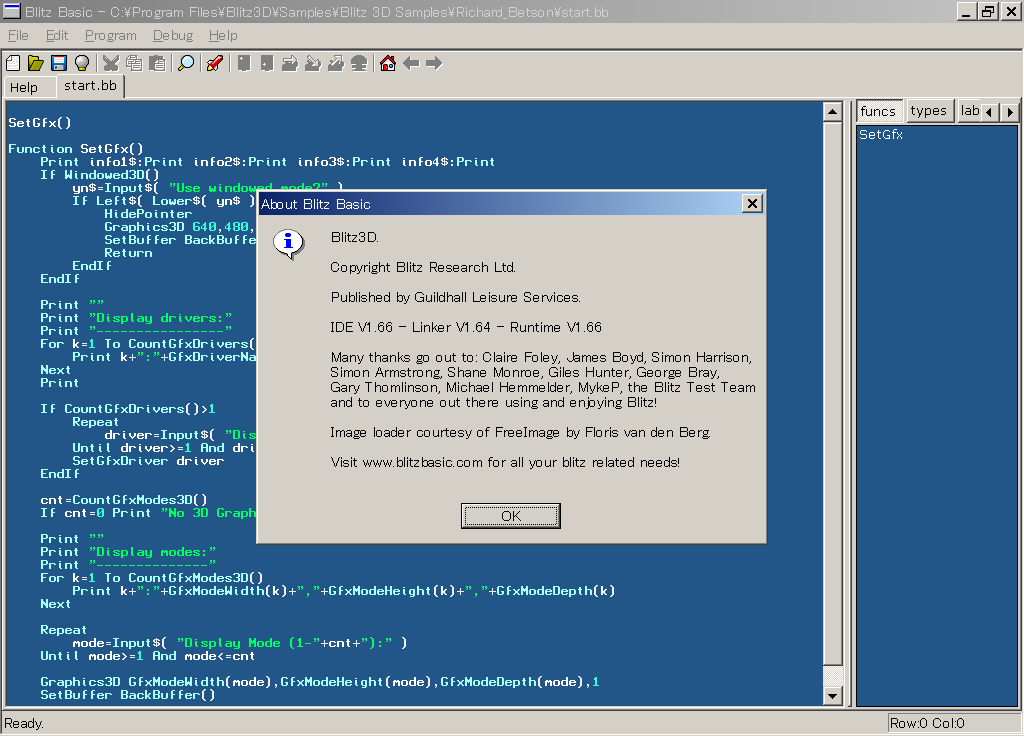Viewport: 1024px width, 736px height.
Task: Open the Program menu
Action: click(110, 35)
